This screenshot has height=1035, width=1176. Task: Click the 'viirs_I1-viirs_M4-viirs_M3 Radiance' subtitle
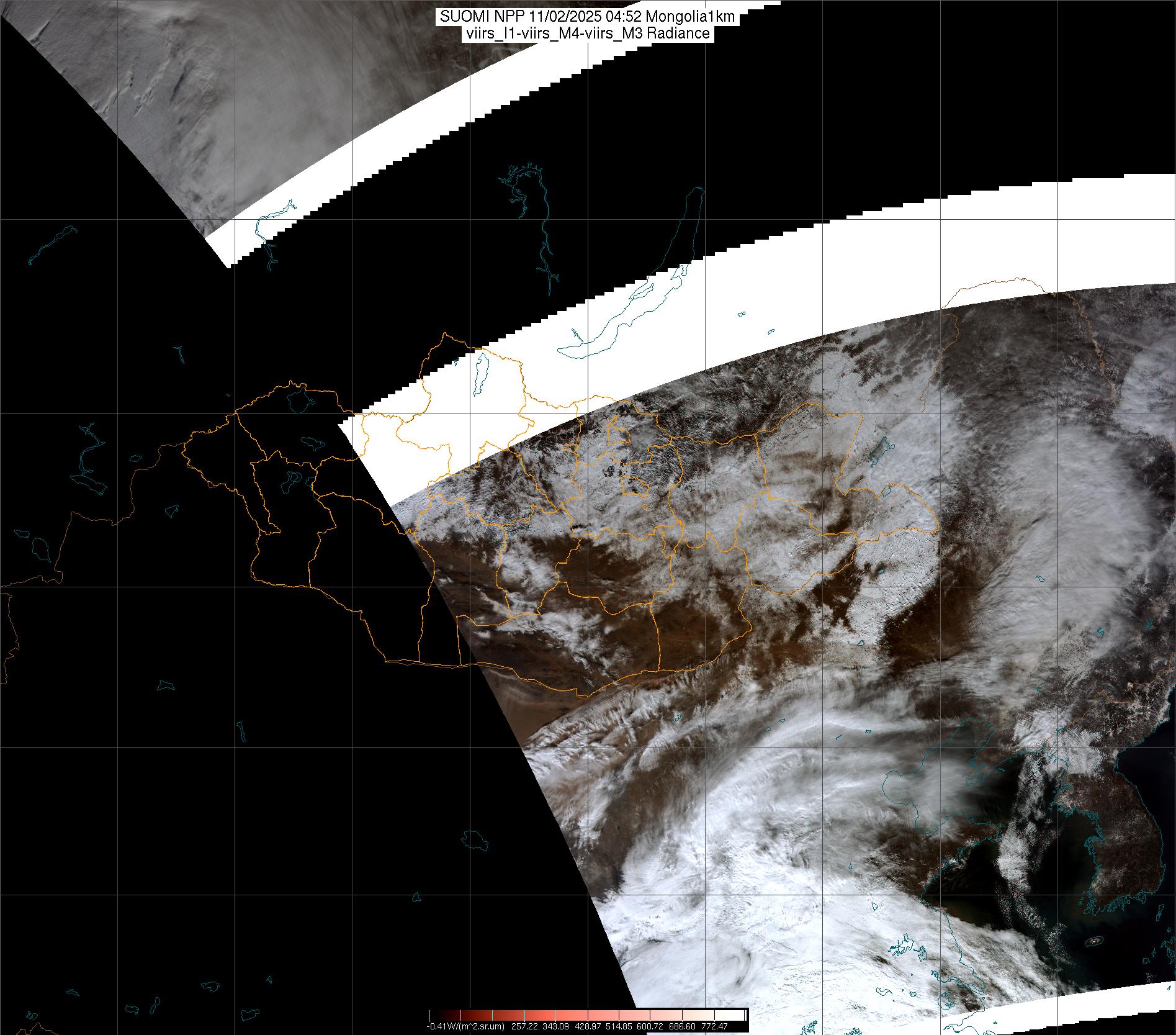point(587,34)
